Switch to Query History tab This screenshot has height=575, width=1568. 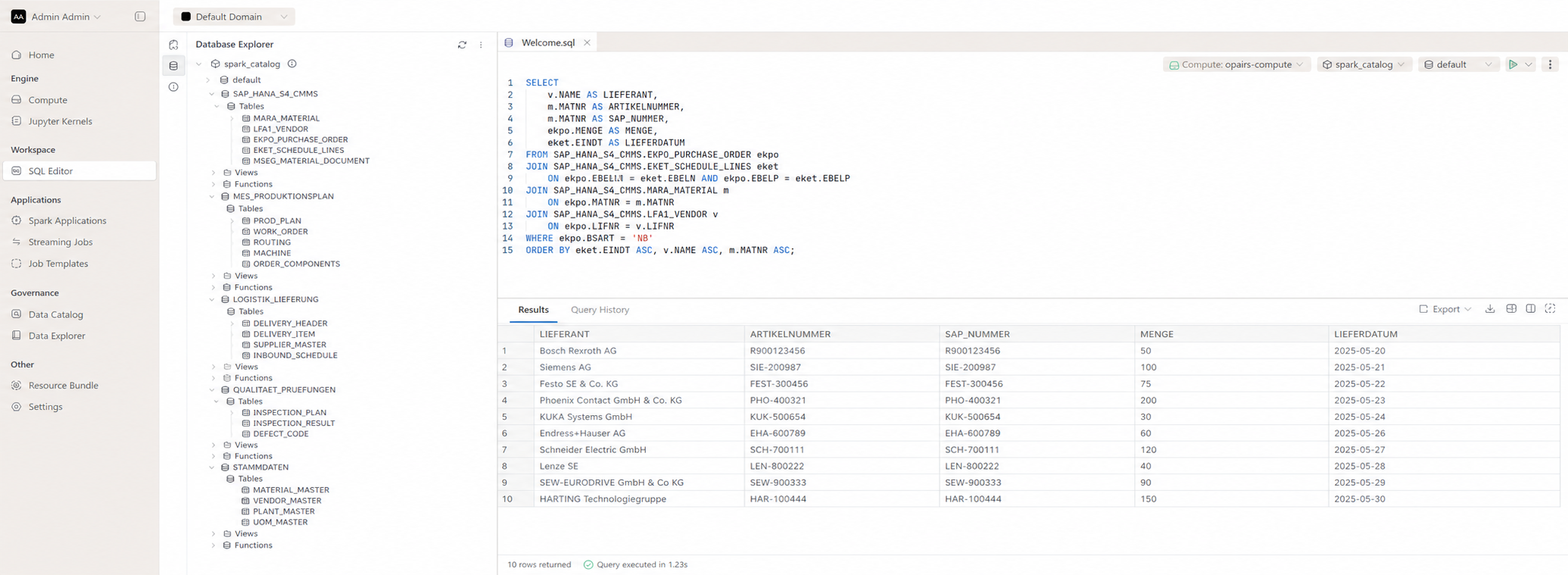[x=600, y=310]
